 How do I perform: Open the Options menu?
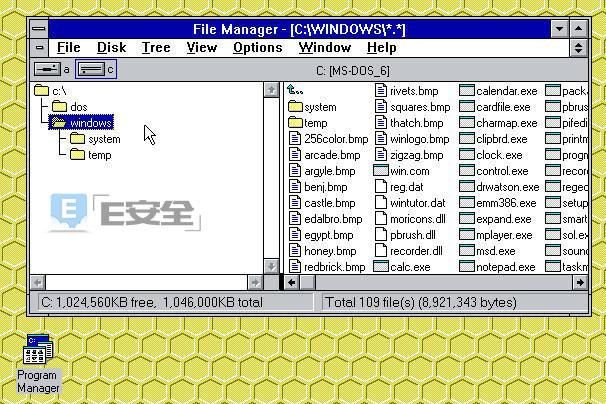[x=258, y=48]
